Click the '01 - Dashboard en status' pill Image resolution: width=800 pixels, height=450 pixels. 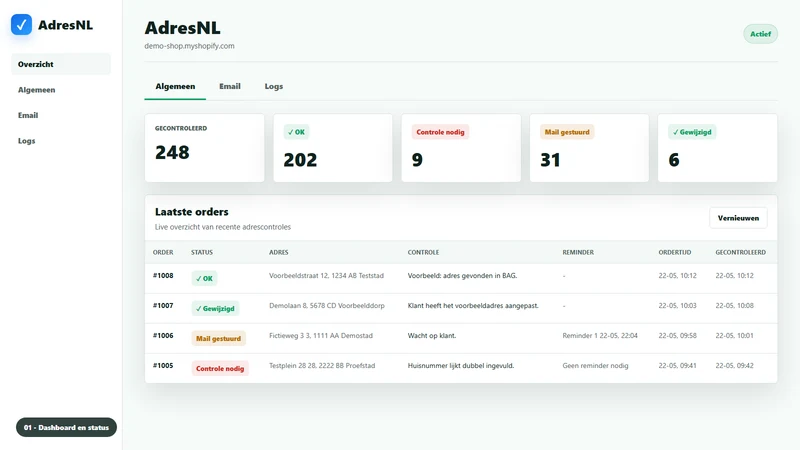coord(66,427)
